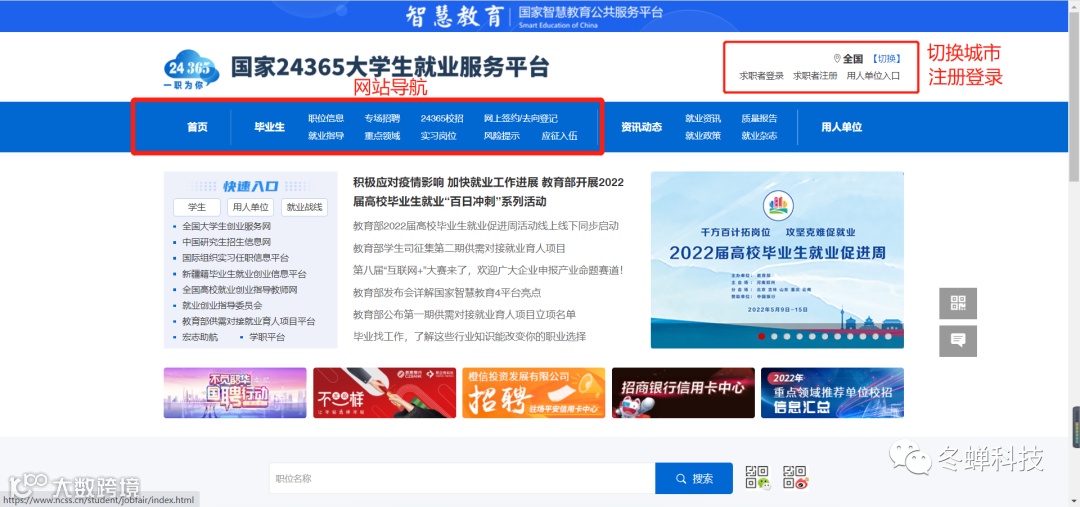Open 就业政策 navigation item
Viewport: 1080px width, 507px height.
tap(703, 136)
